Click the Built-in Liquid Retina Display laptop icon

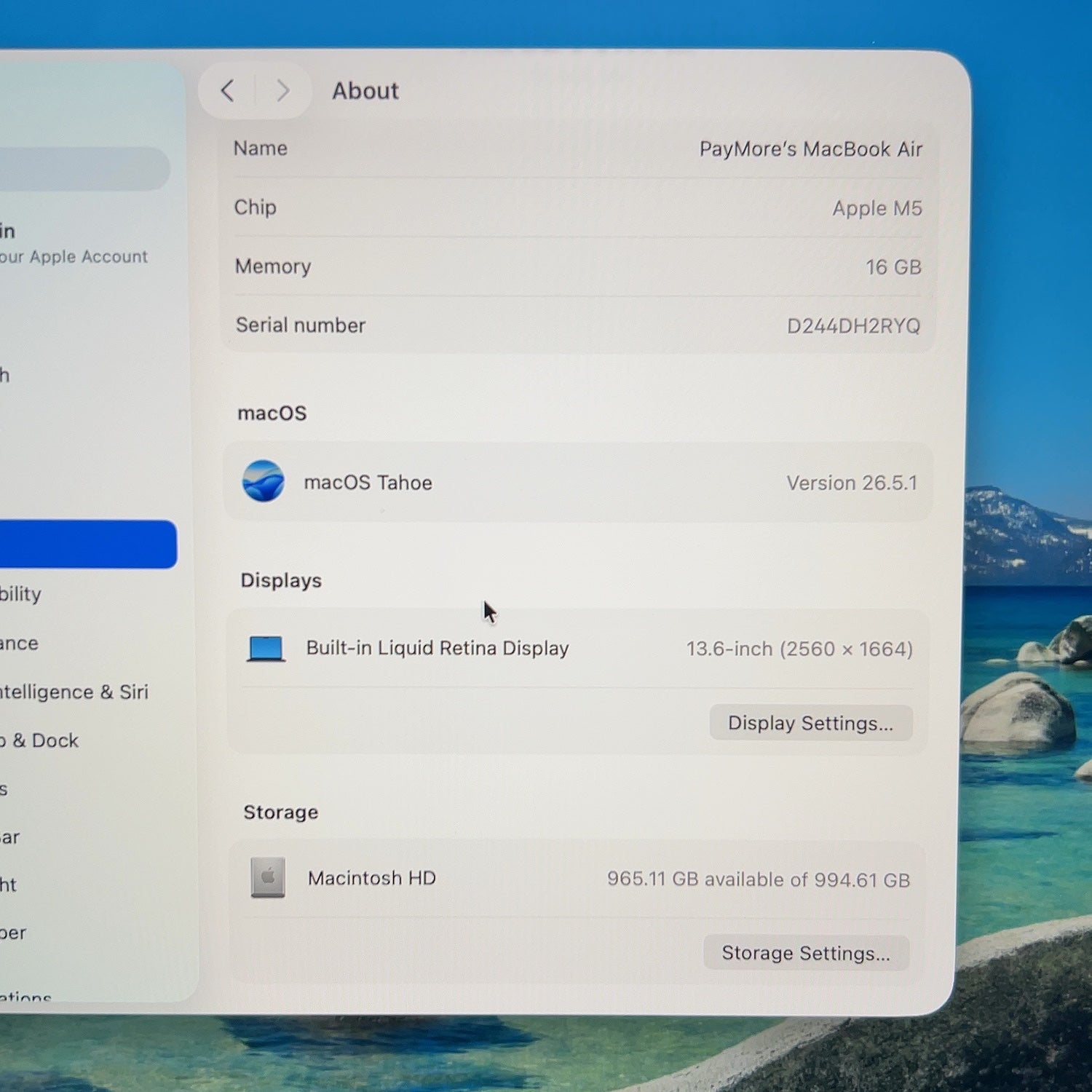click(x=266, y=648)
